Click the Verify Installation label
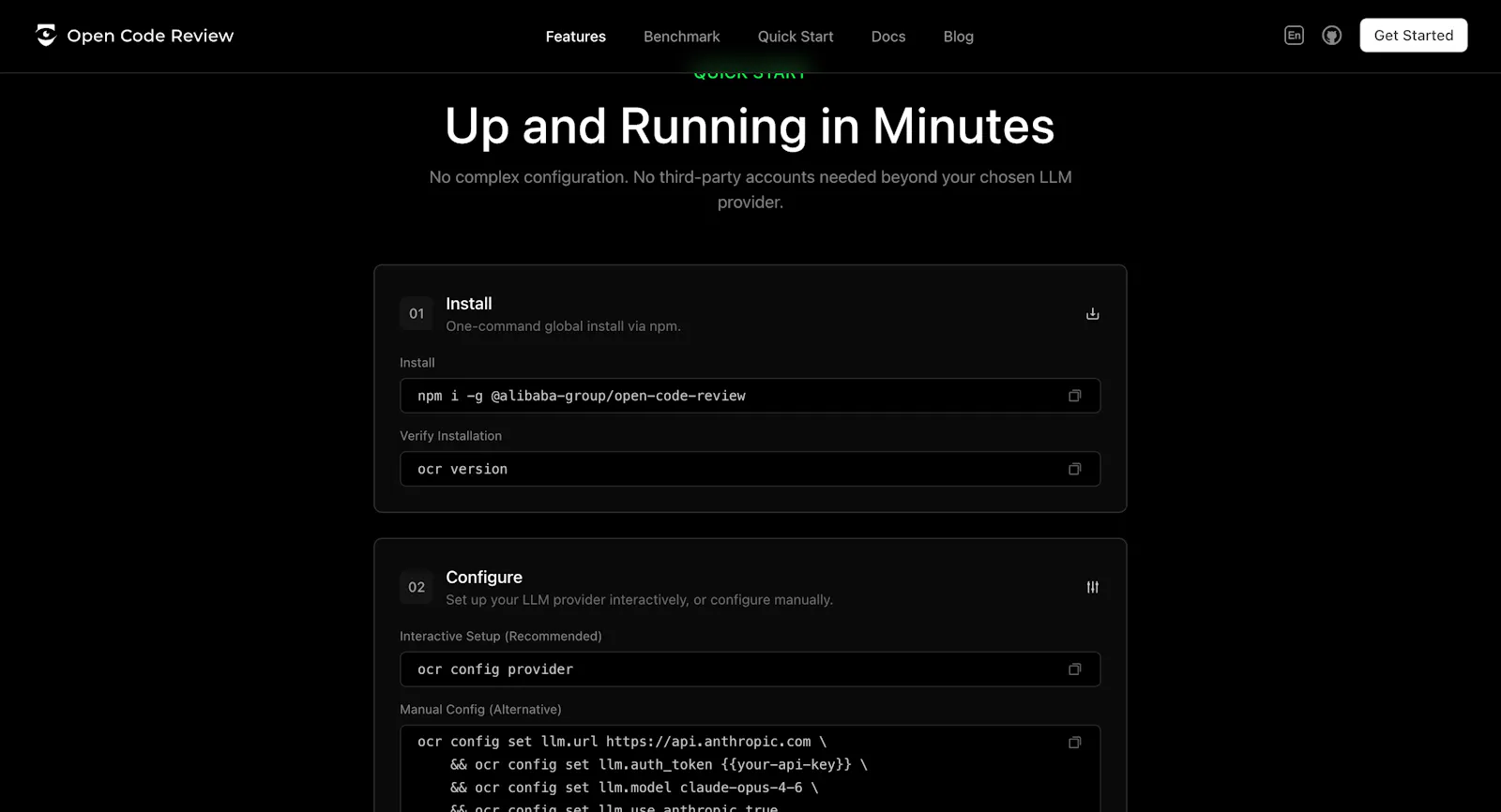Screen dimensions: 1501x812 pyautogui.click(x=451, y=436)
